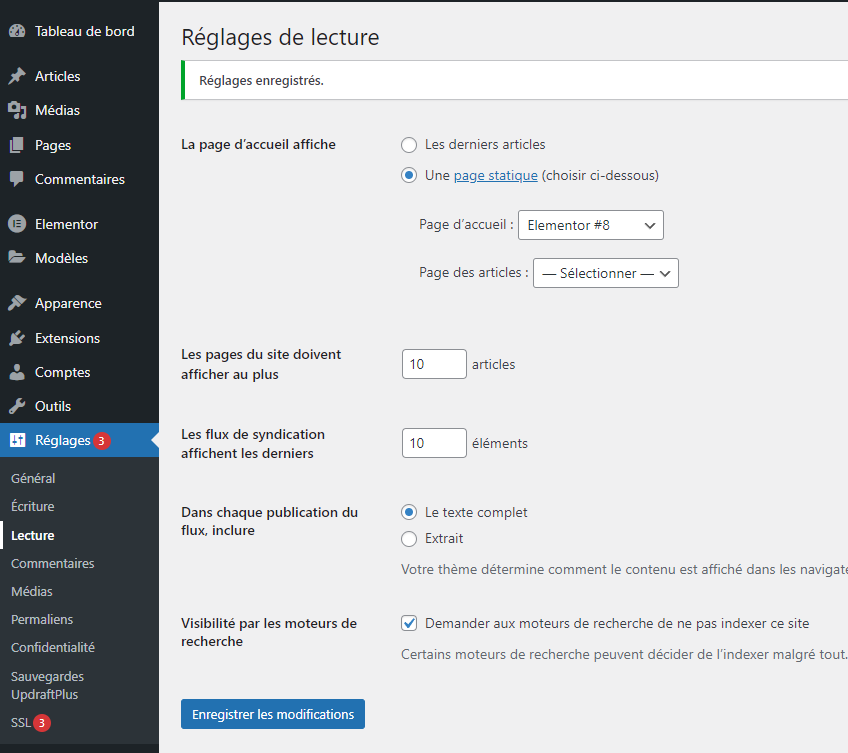Click the Apparence paintbrush icon
Screen dimensions: 848x753
pyautogui.click(x=16, y=303)
